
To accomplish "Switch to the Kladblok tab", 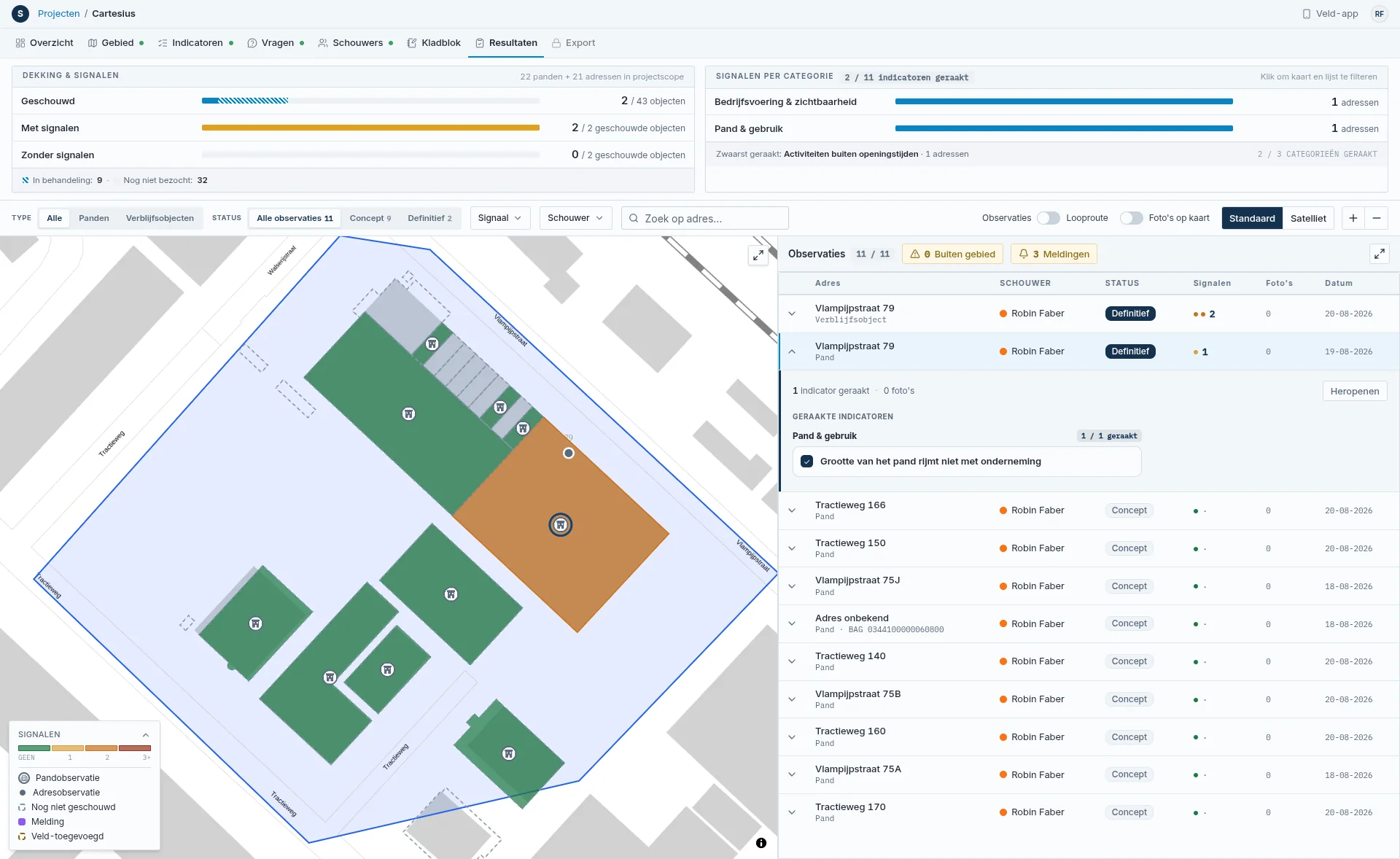I will [x=434, y=43].
